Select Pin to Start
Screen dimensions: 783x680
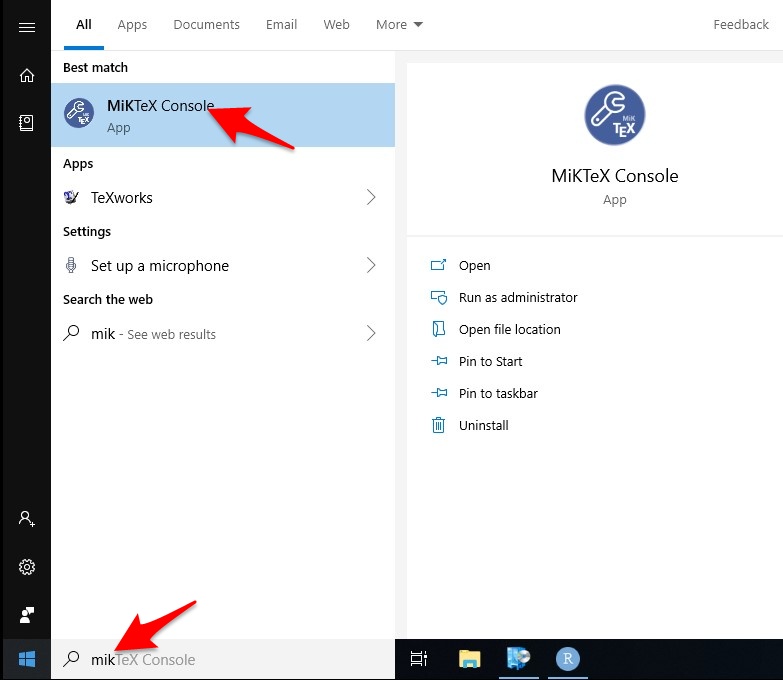[x=490, y=361]
